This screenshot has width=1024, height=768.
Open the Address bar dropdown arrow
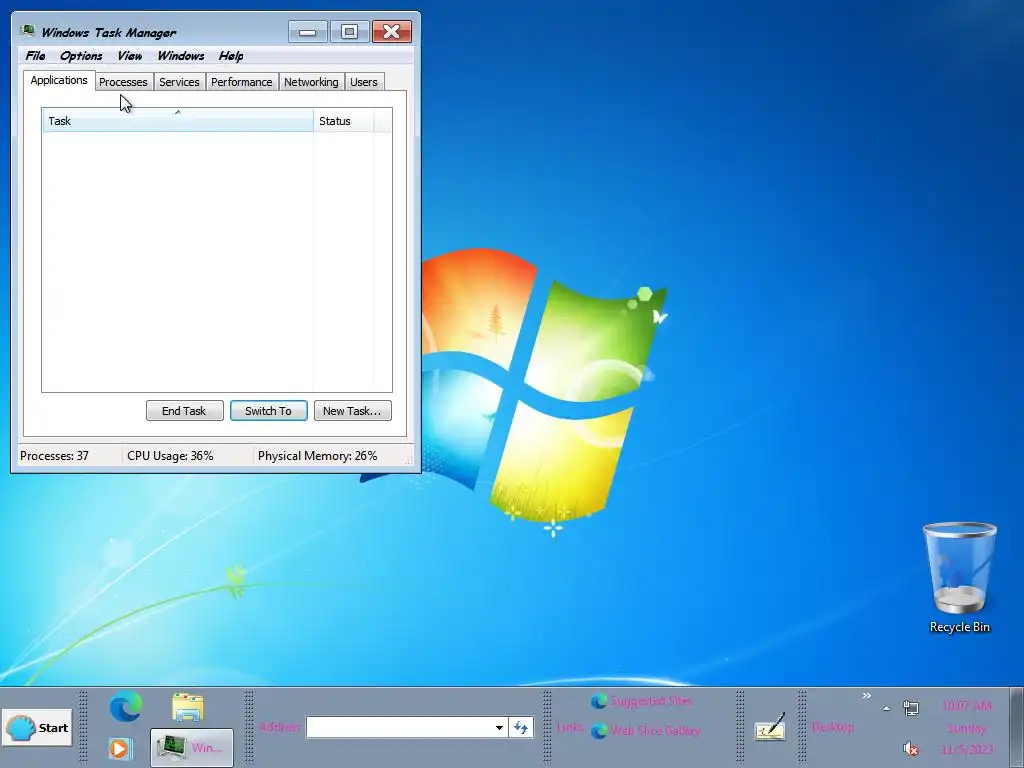pos(499,727)
